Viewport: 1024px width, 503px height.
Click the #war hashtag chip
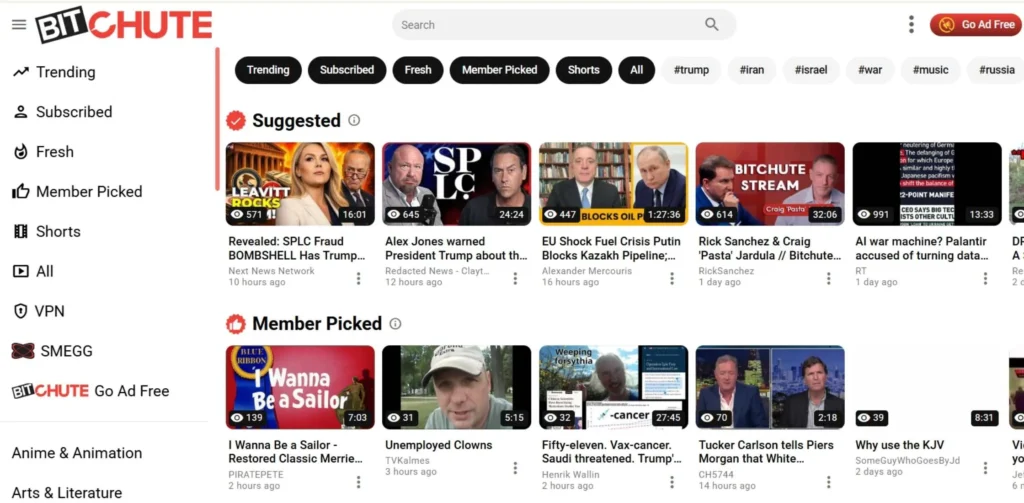870,70
